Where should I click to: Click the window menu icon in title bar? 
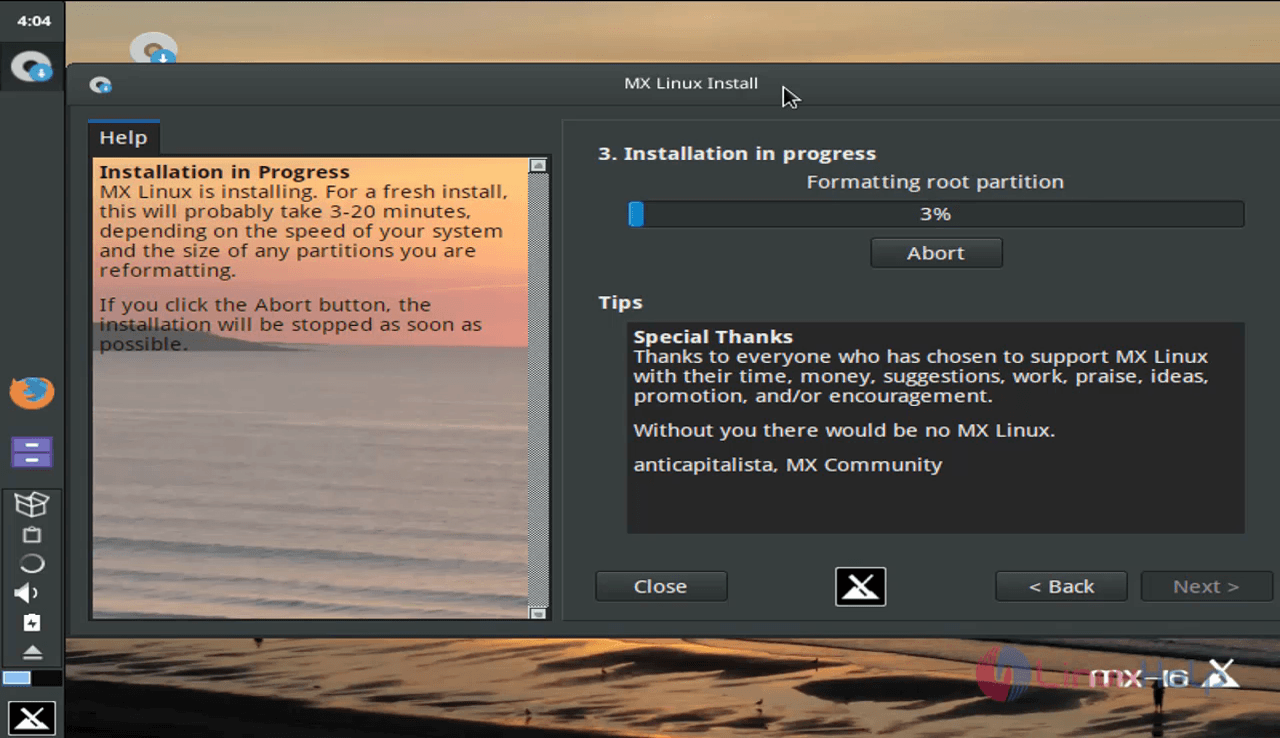(x=100, y=85)
